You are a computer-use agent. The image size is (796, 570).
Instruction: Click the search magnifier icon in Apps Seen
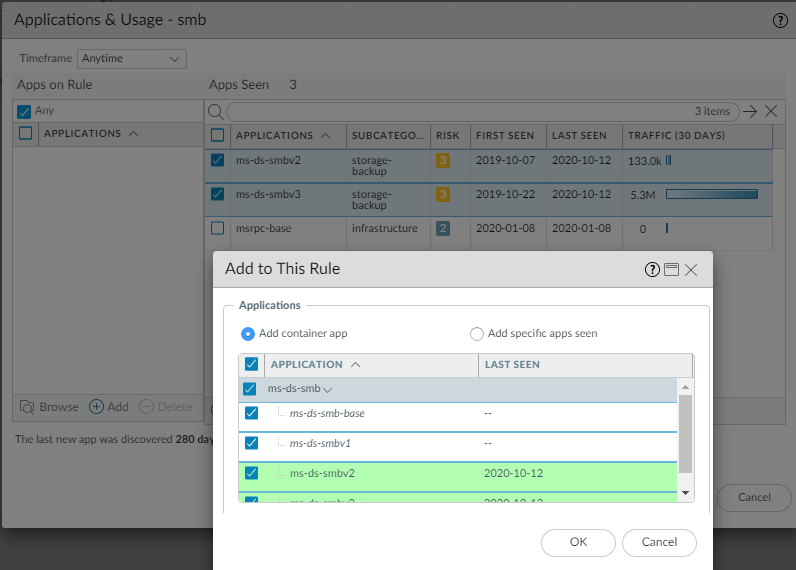216,111
